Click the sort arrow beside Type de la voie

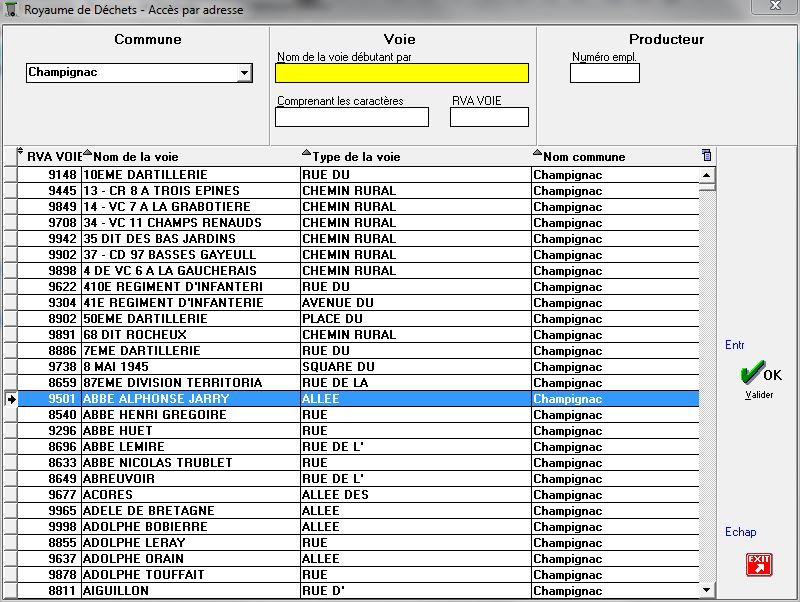pyautogui.click(x=306, y=154)
